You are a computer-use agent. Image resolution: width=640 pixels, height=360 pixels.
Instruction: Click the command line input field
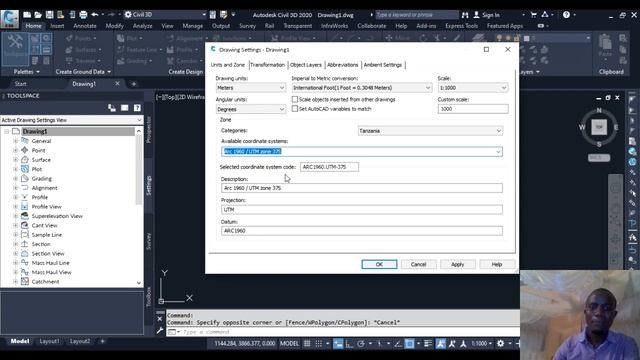(349, 332)
